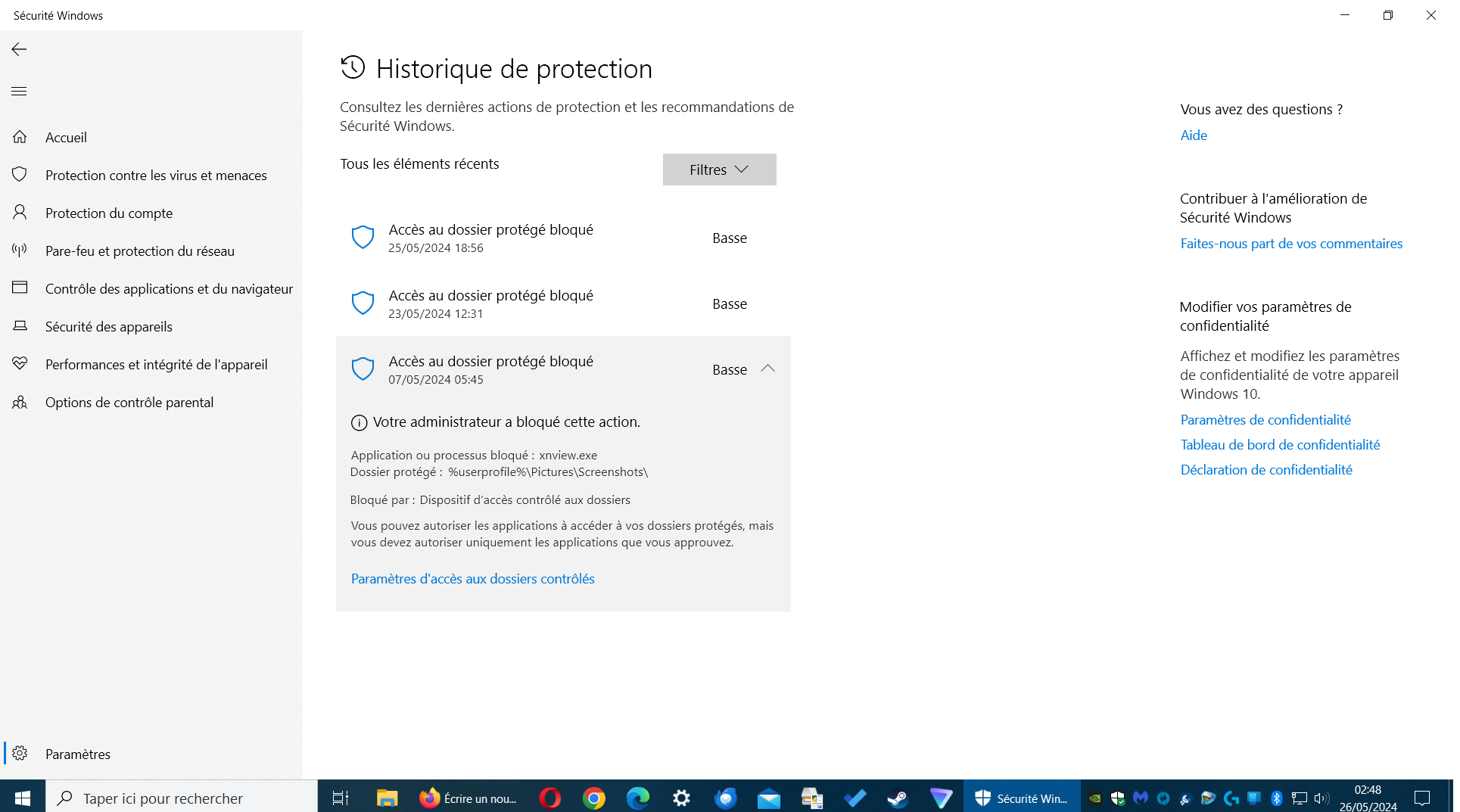The width and height of the screenshot is (1460, 812).
Task: Click shield icon of 25/05/2024 18:56 entry
Action: pyautogui.click(x=363, y=238)
